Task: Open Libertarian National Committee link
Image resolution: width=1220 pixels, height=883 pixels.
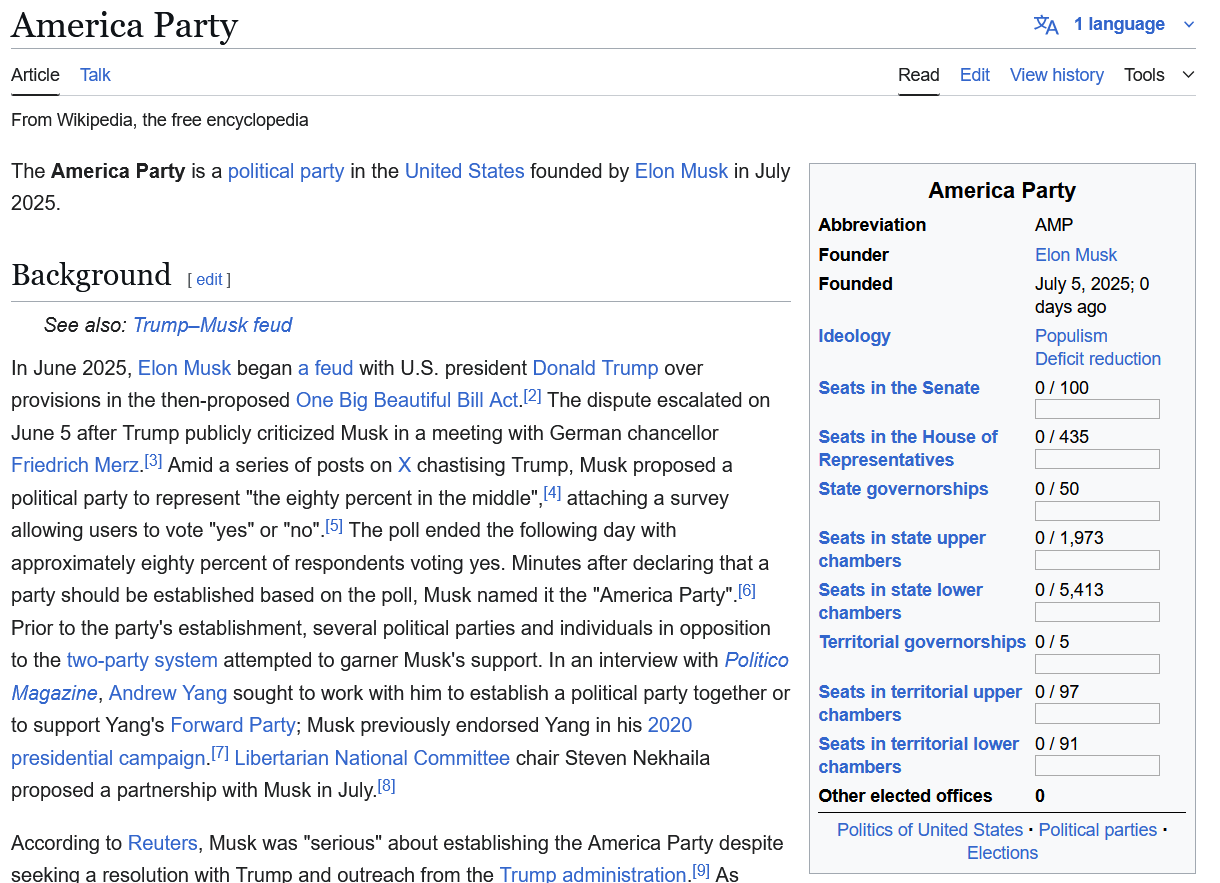Action: coord(372,758)
